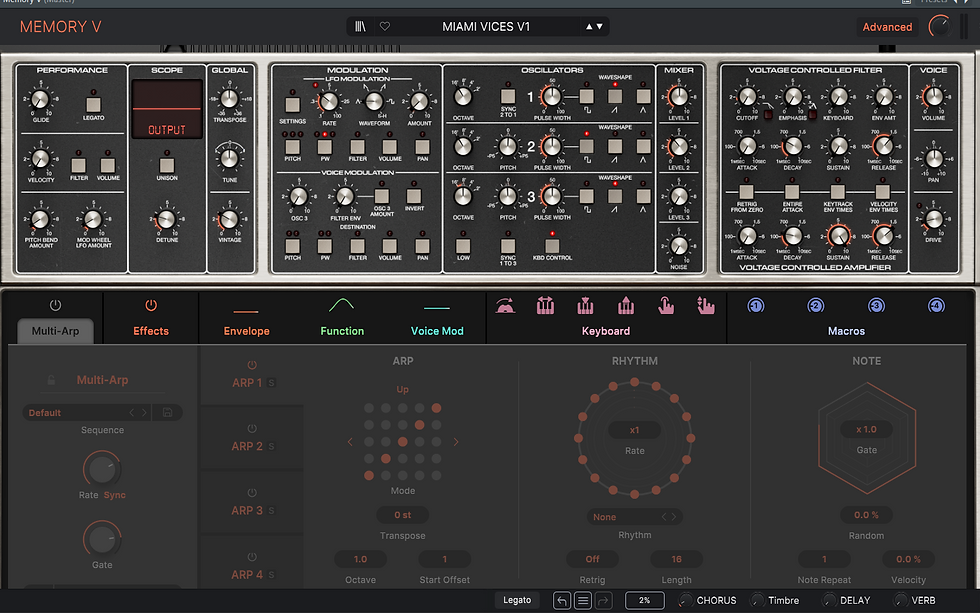The image size is (980, 613).
Task: Favorite the preset with the heart icon
Action: coord(385,26)
